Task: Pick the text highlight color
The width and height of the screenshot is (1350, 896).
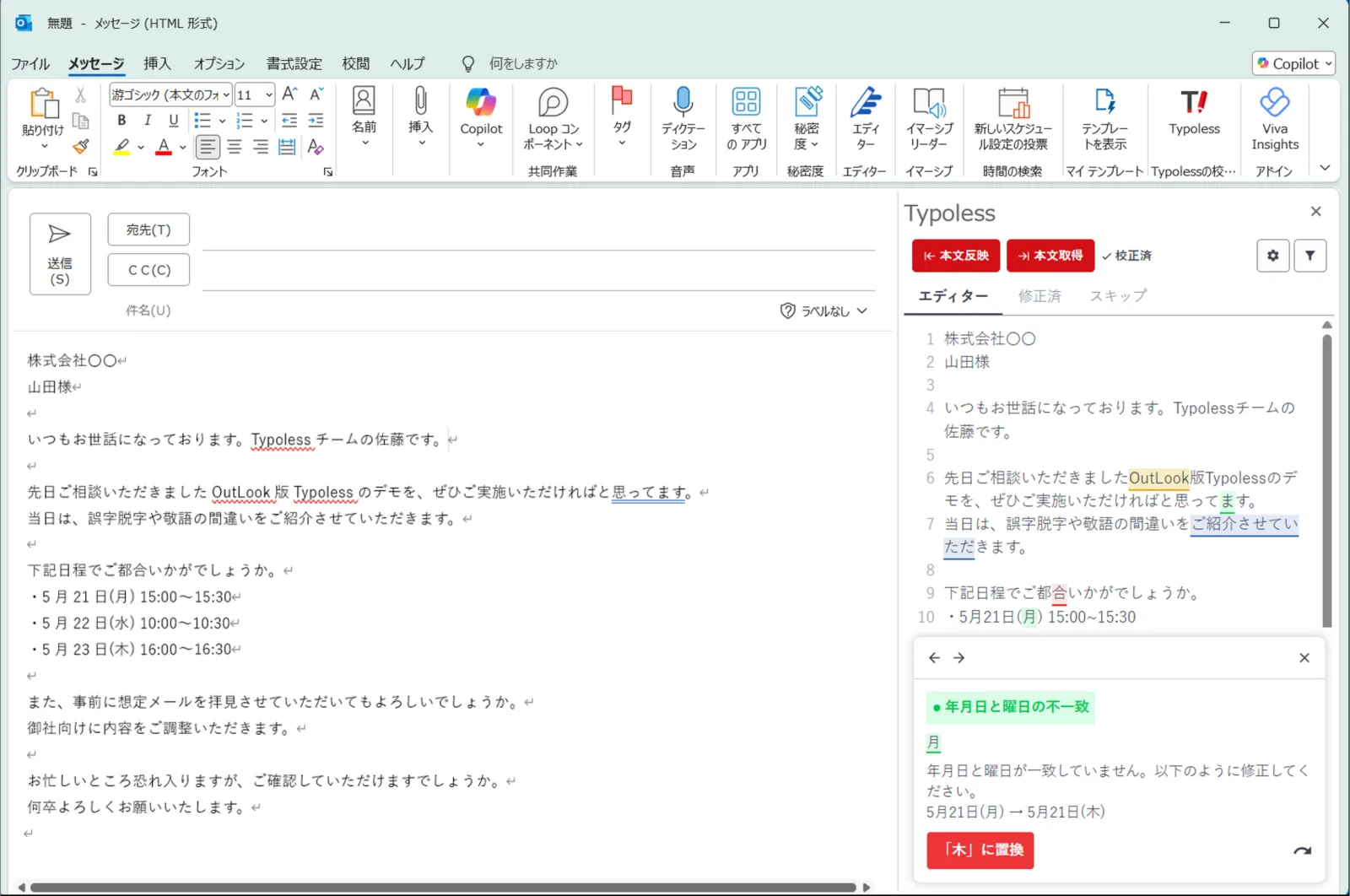Action: [122, 148]
